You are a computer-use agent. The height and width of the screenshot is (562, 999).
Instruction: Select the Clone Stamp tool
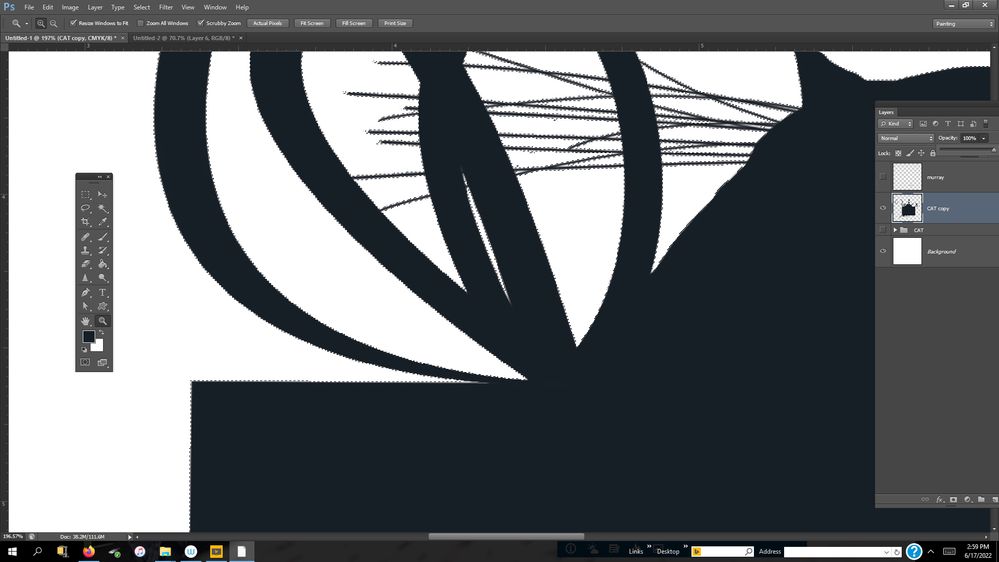(x=85, y=250)
